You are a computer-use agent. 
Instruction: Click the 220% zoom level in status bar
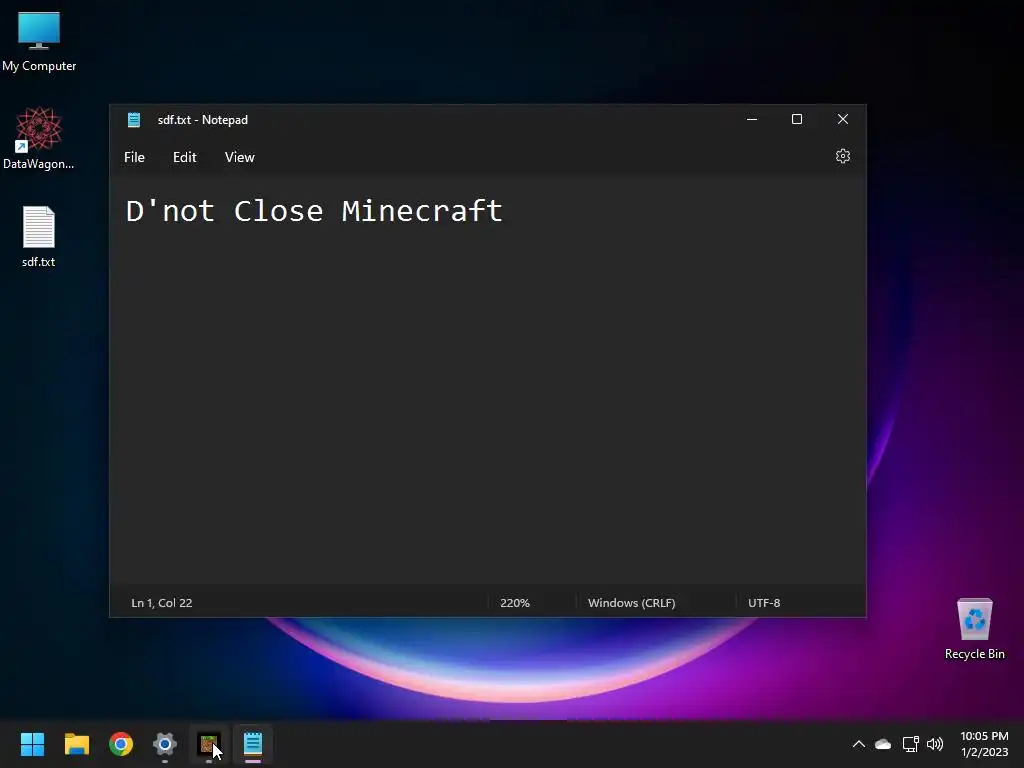tap(515, 603)
